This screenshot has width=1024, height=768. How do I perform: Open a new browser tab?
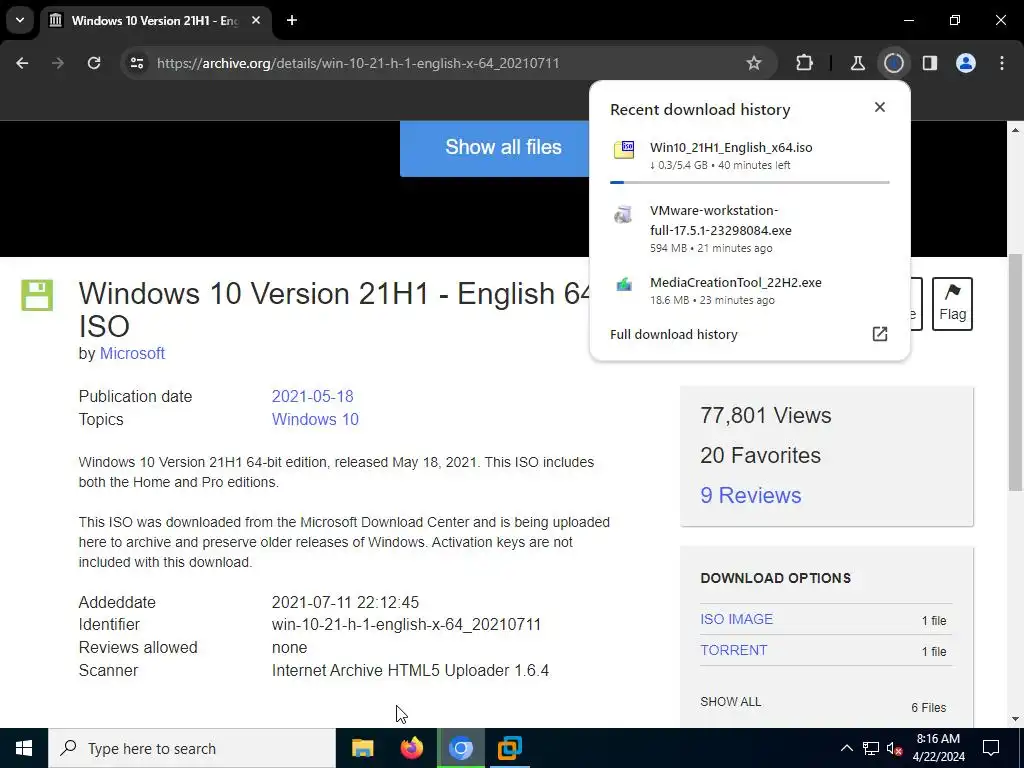[292, 20]
